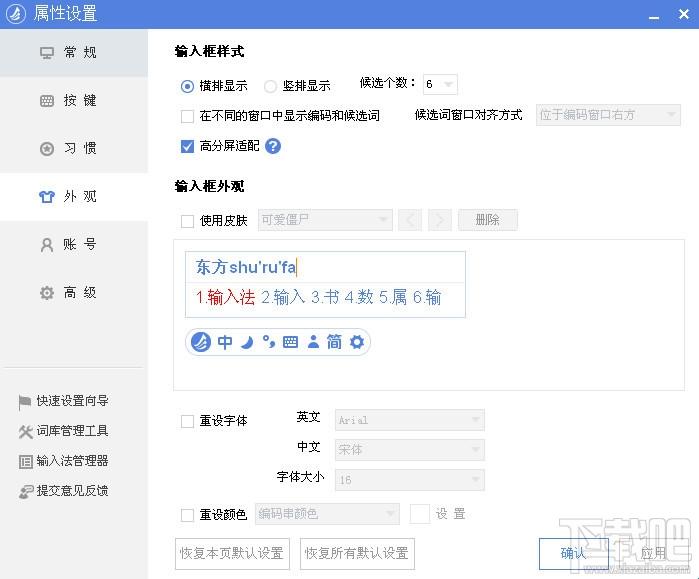Enable 重设字体 reset font checkbox
699x579 pixels.
tap(187, 421)
